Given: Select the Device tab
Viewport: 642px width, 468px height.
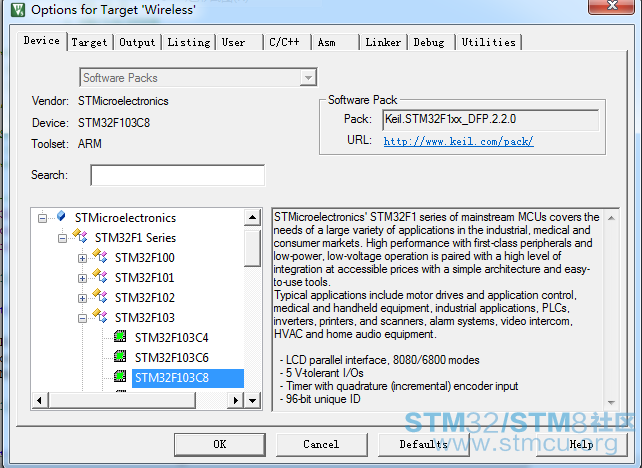Looking at the screenshot, I should [x=42, y=41].
